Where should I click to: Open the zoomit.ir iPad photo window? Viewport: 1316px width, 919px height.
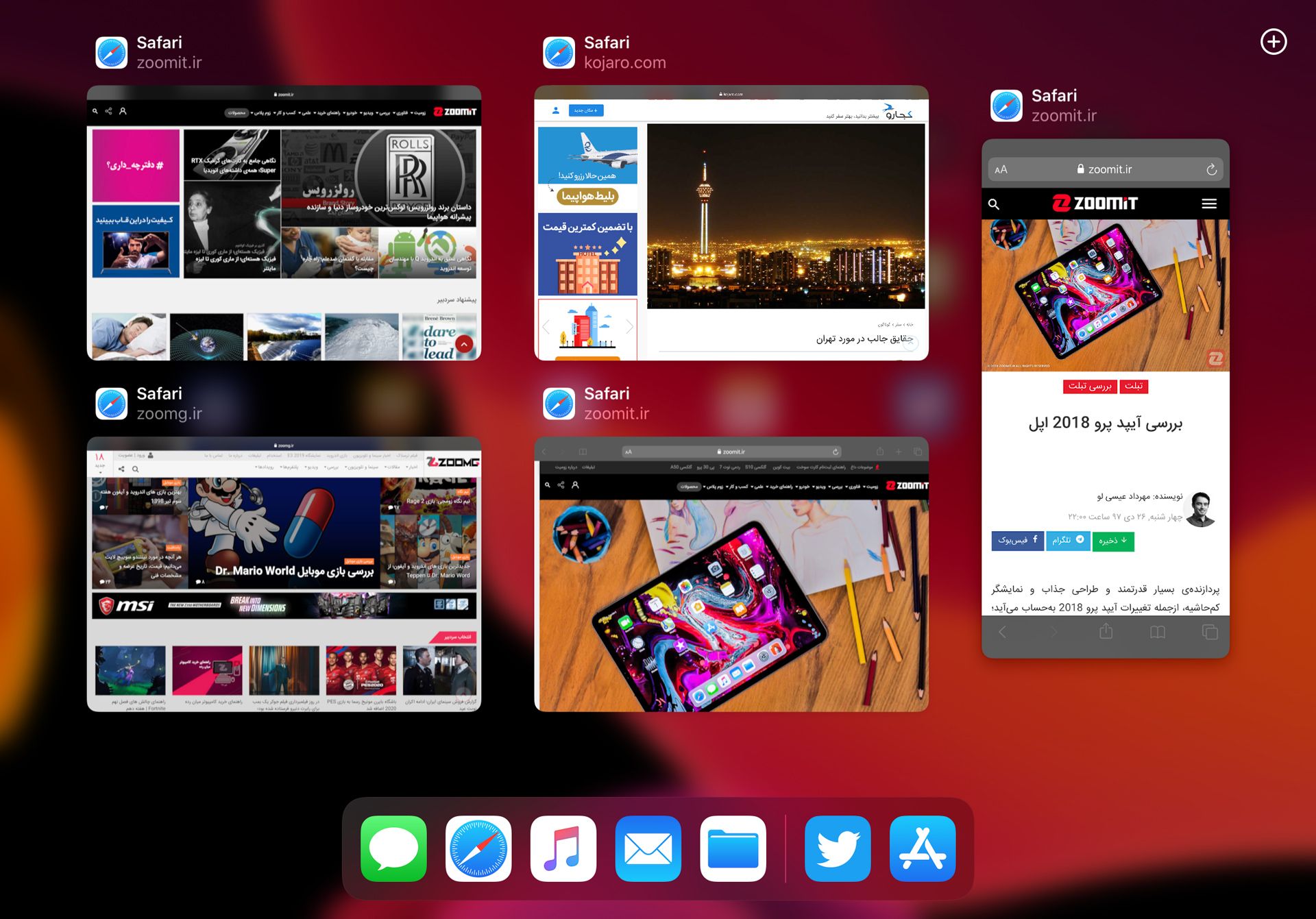(x=731, y=574)
